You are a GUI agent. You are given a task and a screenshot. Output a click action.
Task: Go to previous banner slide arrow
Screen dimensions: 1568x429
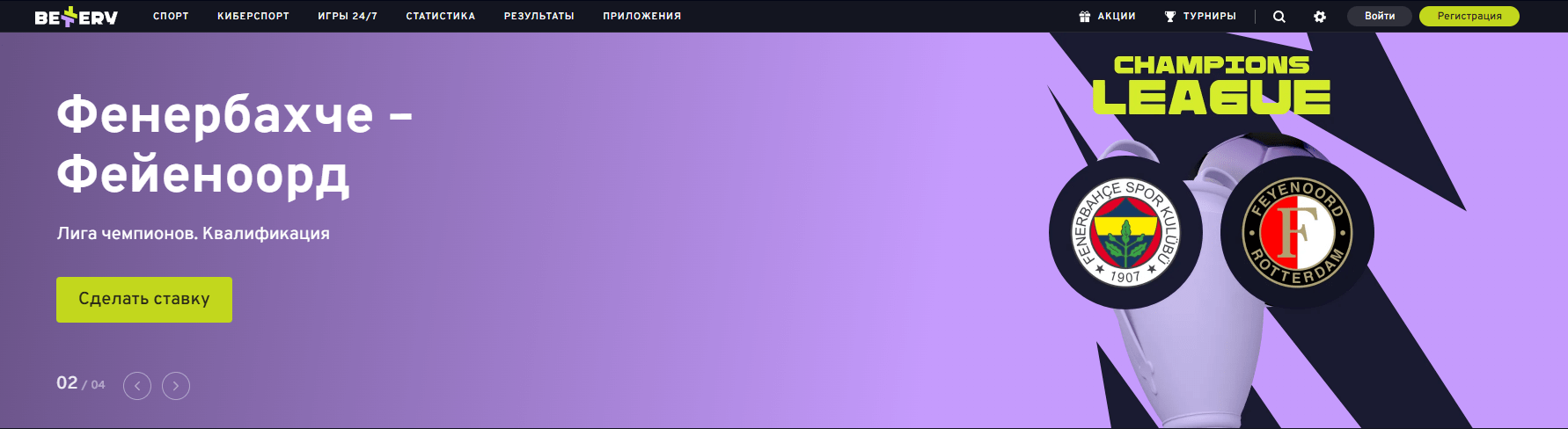[x=137, y=386]
